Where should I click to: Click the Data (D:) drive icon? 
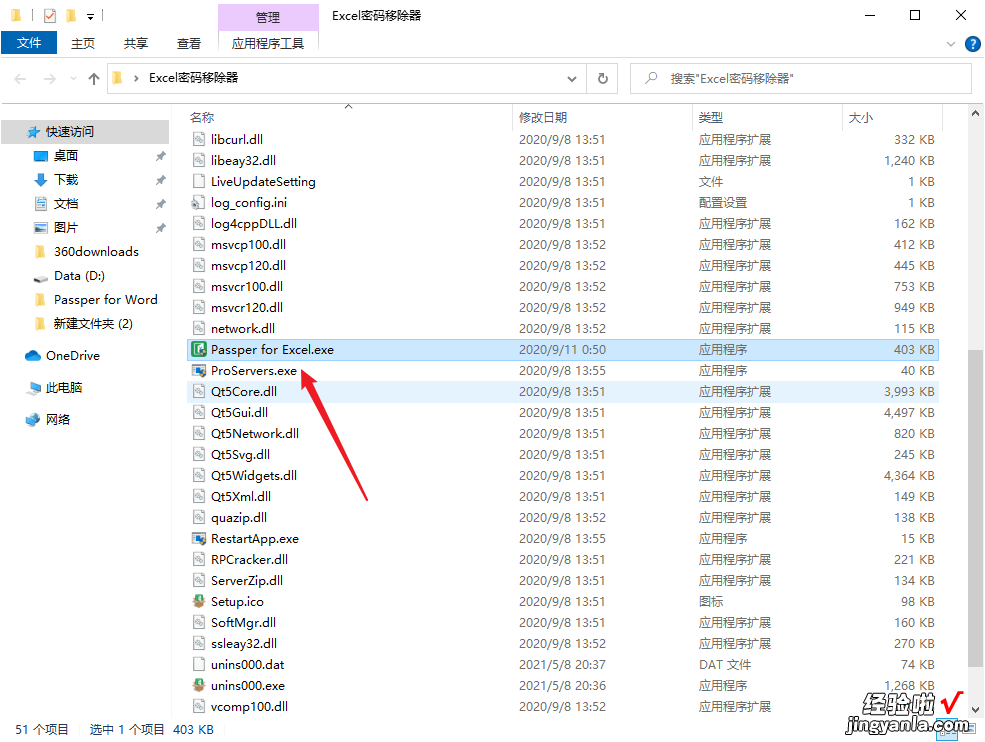[41, 276]
